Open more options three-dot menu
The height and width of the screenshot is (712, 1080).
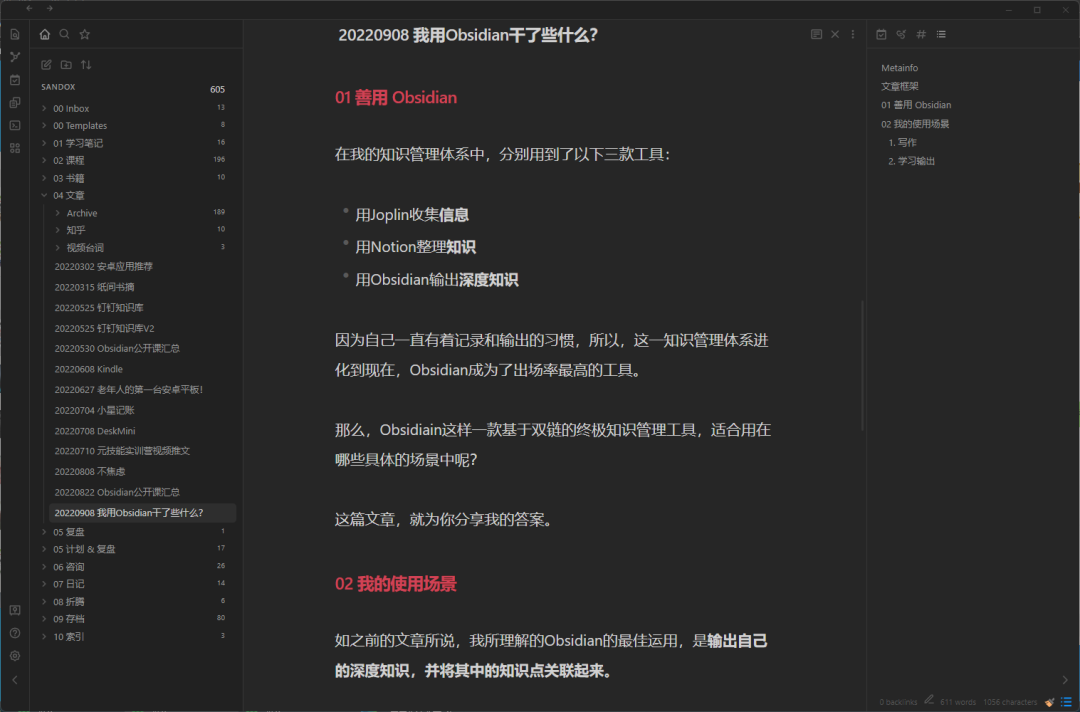tap(853, 34)
